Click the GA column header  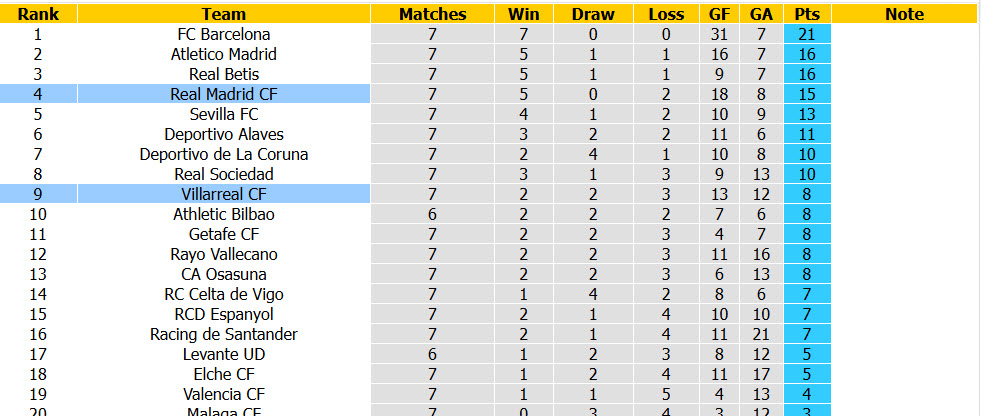761,14
